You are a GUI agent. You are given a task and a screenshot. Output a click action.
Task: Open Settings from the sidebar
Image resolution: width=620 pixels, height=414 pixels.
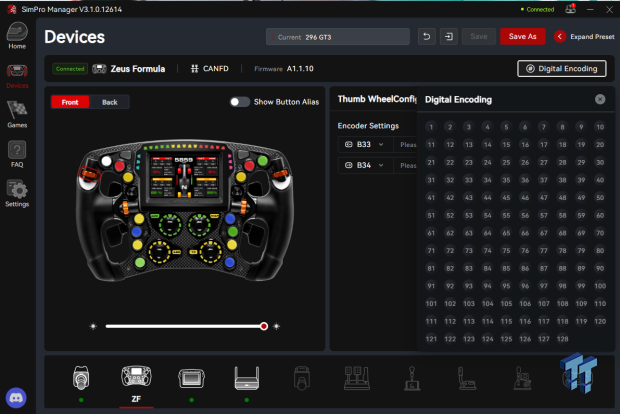point(17,193)
